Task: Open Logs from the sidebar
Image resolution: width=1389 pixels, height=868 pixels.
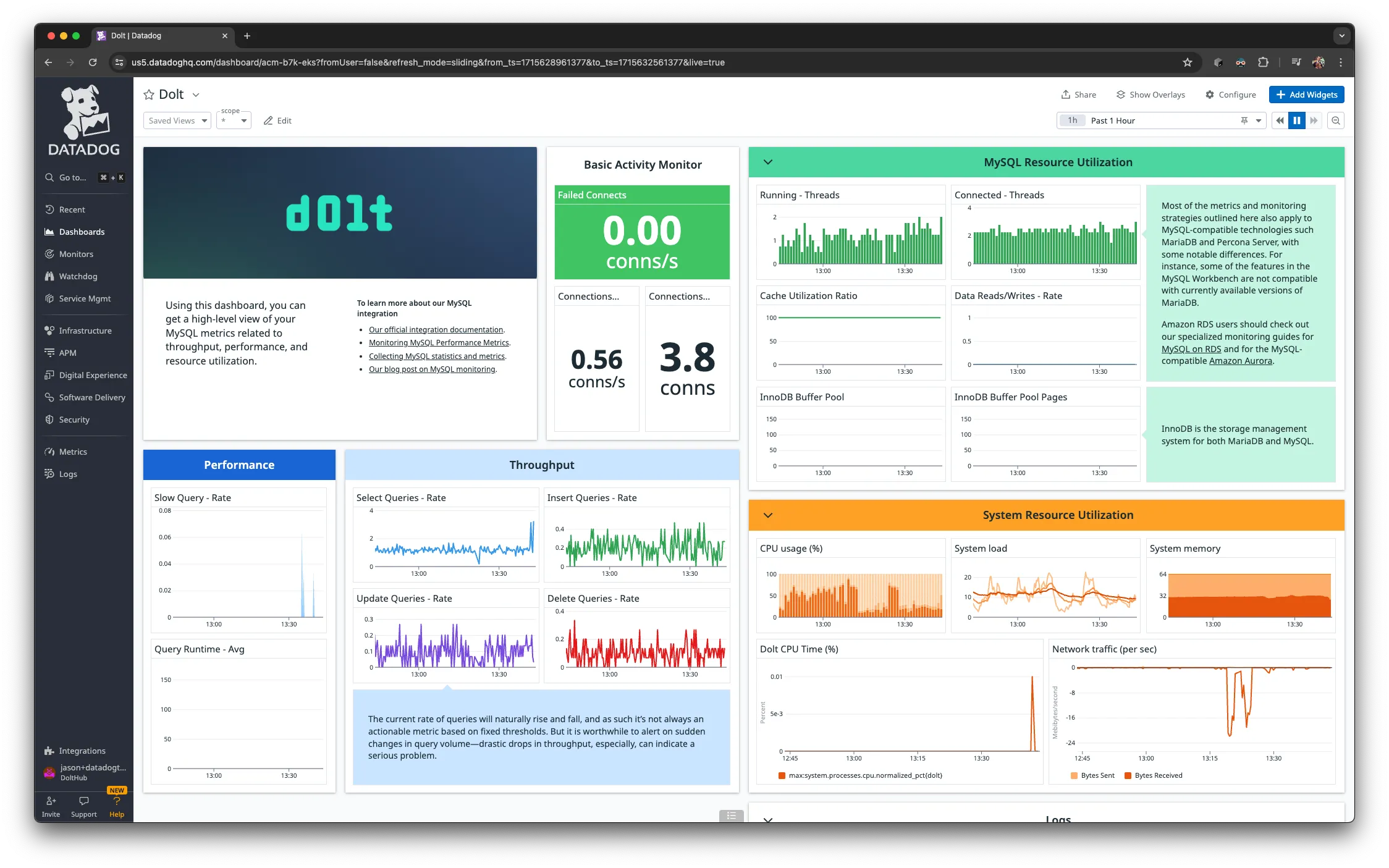Action: (x=67, y=474)
